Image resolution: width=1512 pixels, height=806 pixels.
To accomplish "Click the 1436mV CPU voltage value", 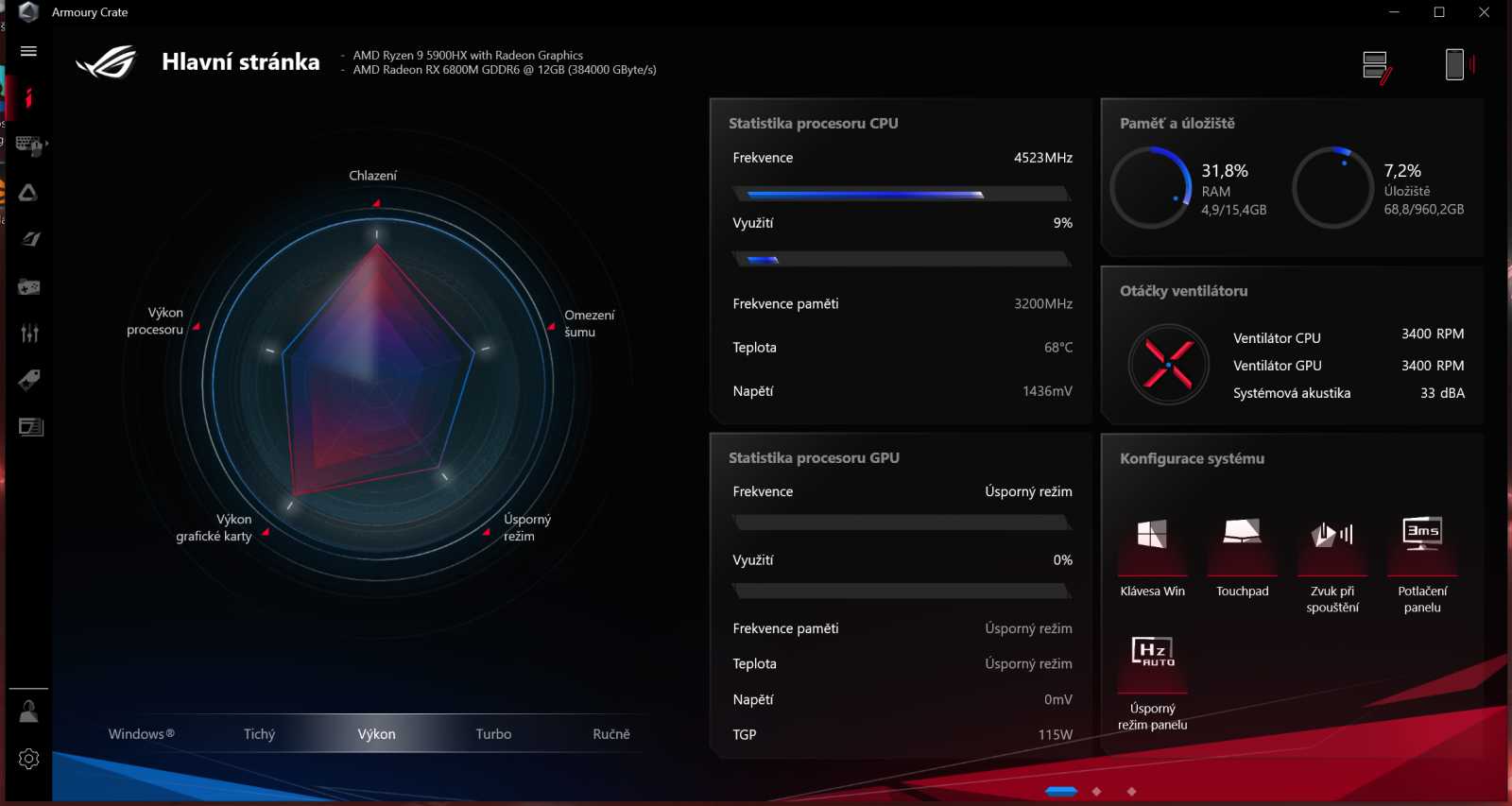I will (x=1047, y=391).
